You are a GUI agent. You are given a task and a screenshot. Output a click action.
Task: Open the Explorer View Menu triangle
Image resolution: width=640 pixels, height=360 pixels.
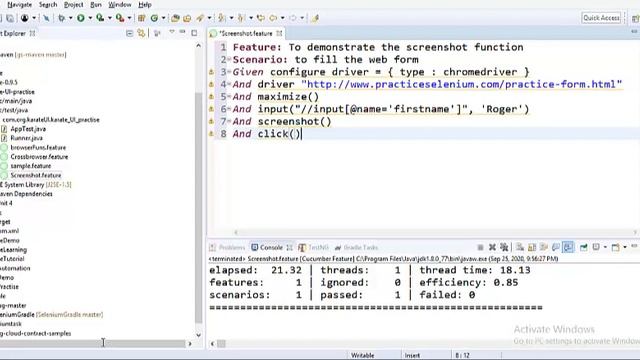pos(172,32)
